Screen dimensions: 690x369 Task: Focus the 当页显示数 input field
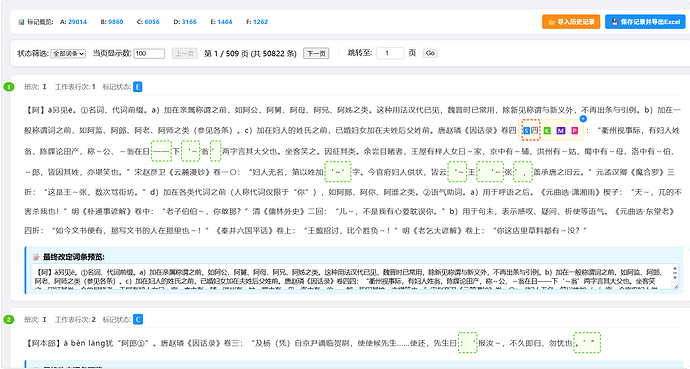pos(149,54)
